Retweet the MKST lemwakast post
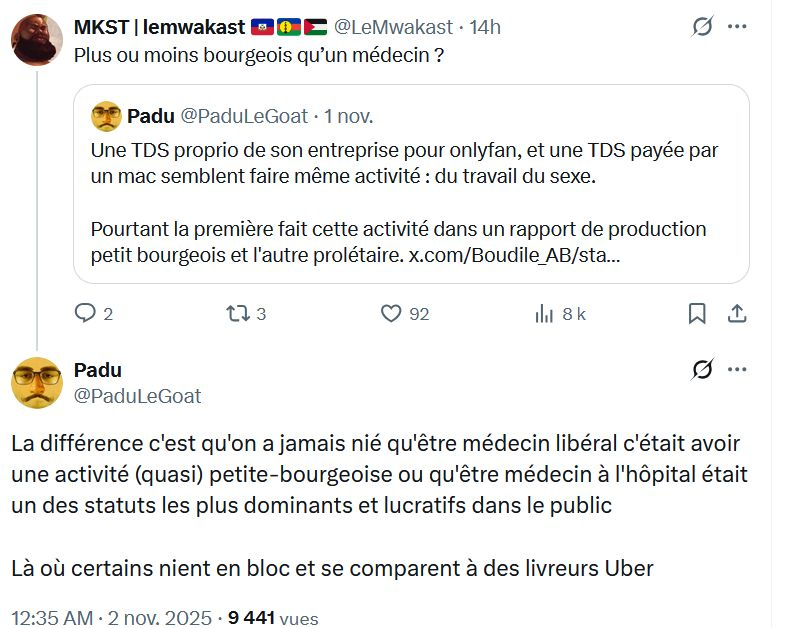The image size is (800, 628). pyautogui.click(x=237, y=313)
